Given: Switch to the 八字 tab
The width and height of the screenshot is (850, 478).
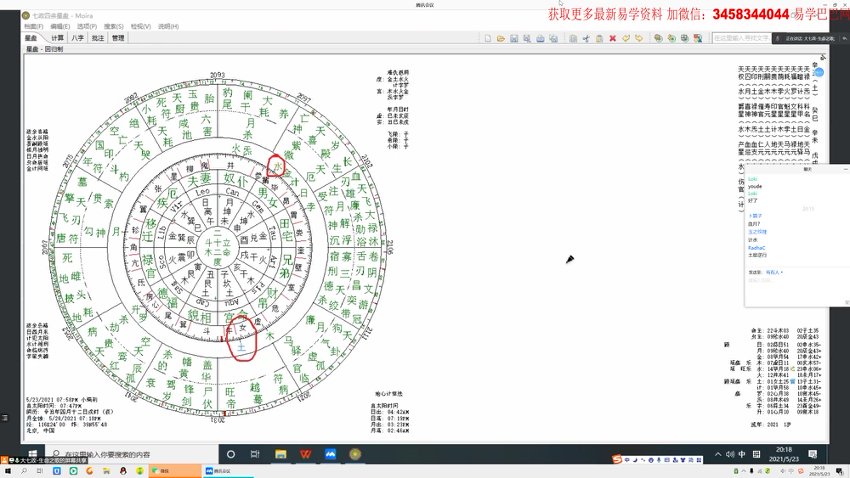Looking at the screenshot, I should tap(78, 38).
